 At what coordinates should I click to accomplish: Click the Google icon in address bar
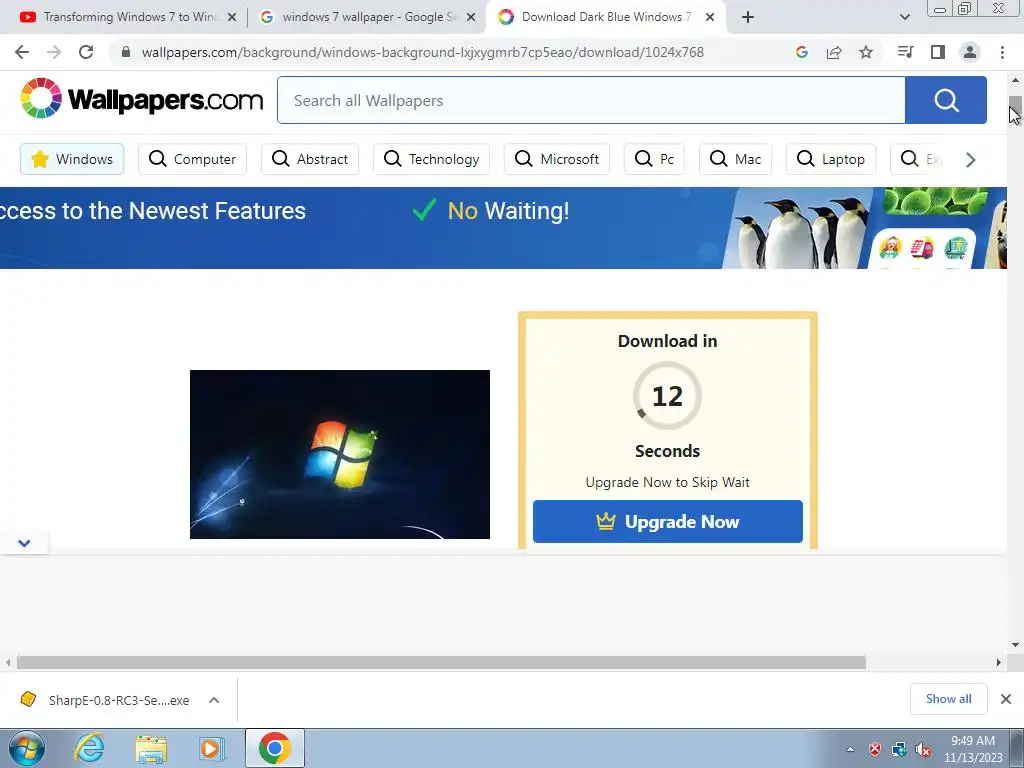click(802, 52)
